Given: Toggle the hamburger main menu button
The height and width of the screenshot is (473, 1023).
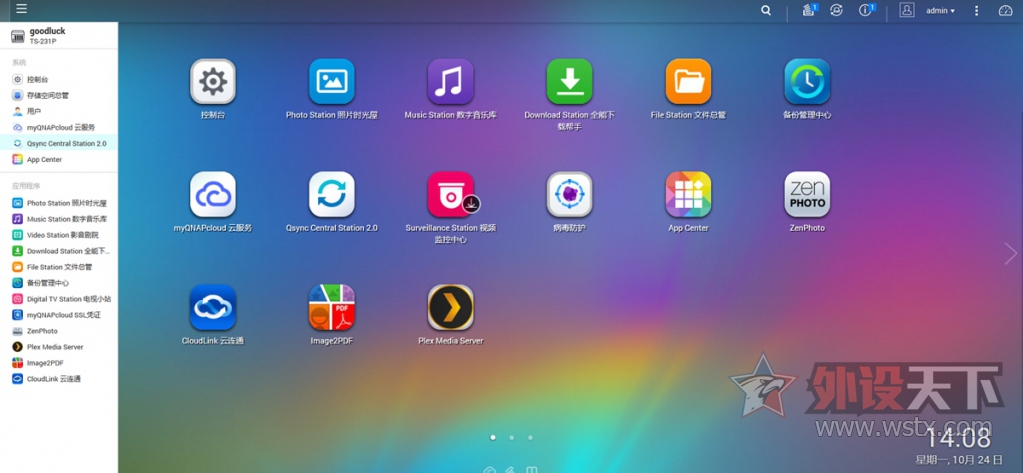Looking at the screenshot, I should (x=22, y=9).
